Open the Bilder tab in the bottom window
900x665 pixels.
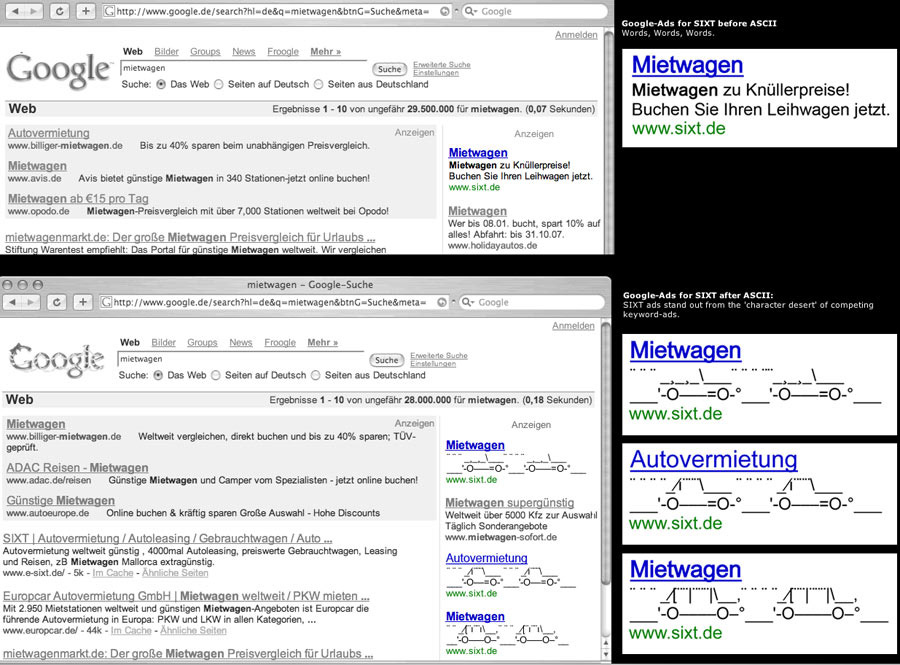pyautogui.click(x=164, y=343)
